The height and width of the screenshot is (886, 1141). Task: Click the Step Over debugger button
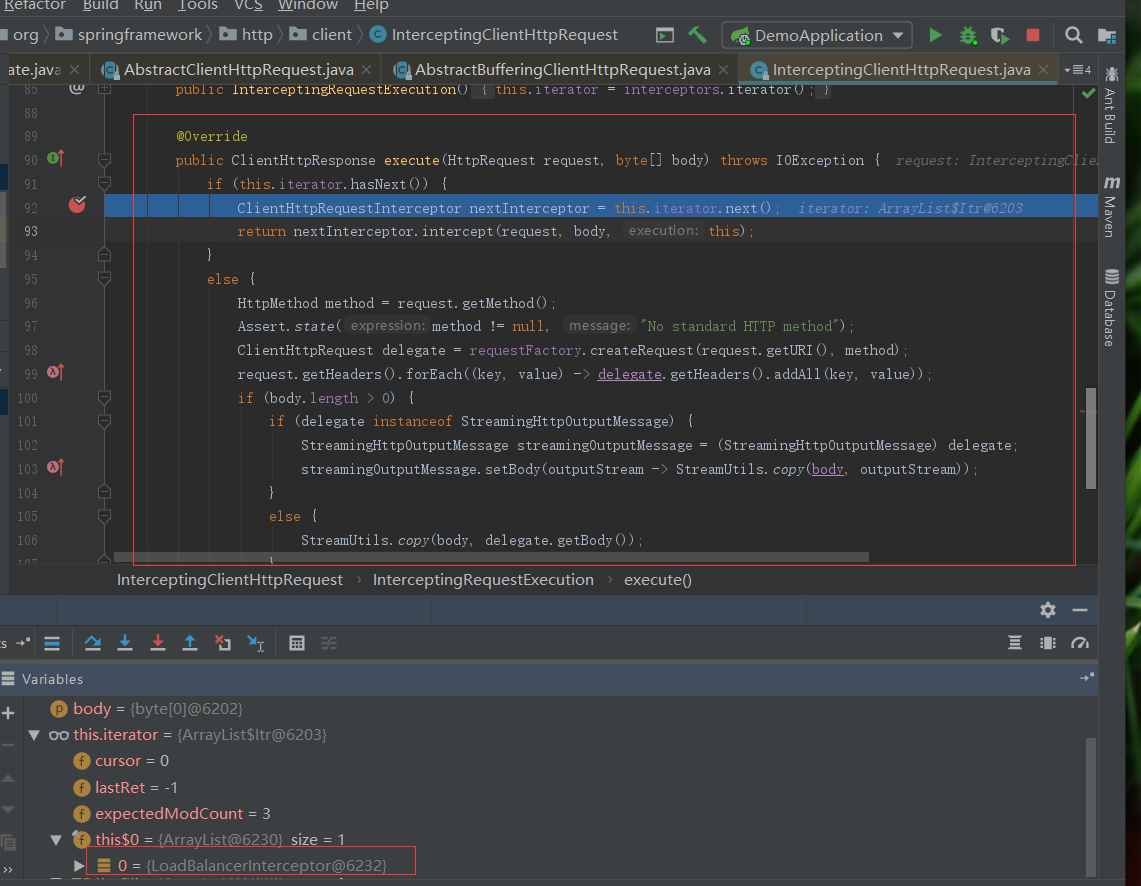93,643
